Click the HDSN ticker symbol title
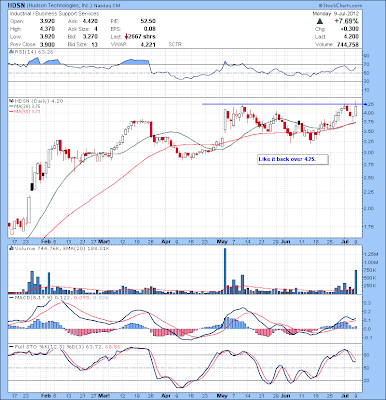This screenshot has width=386, height=400. [x=16, y=6]
